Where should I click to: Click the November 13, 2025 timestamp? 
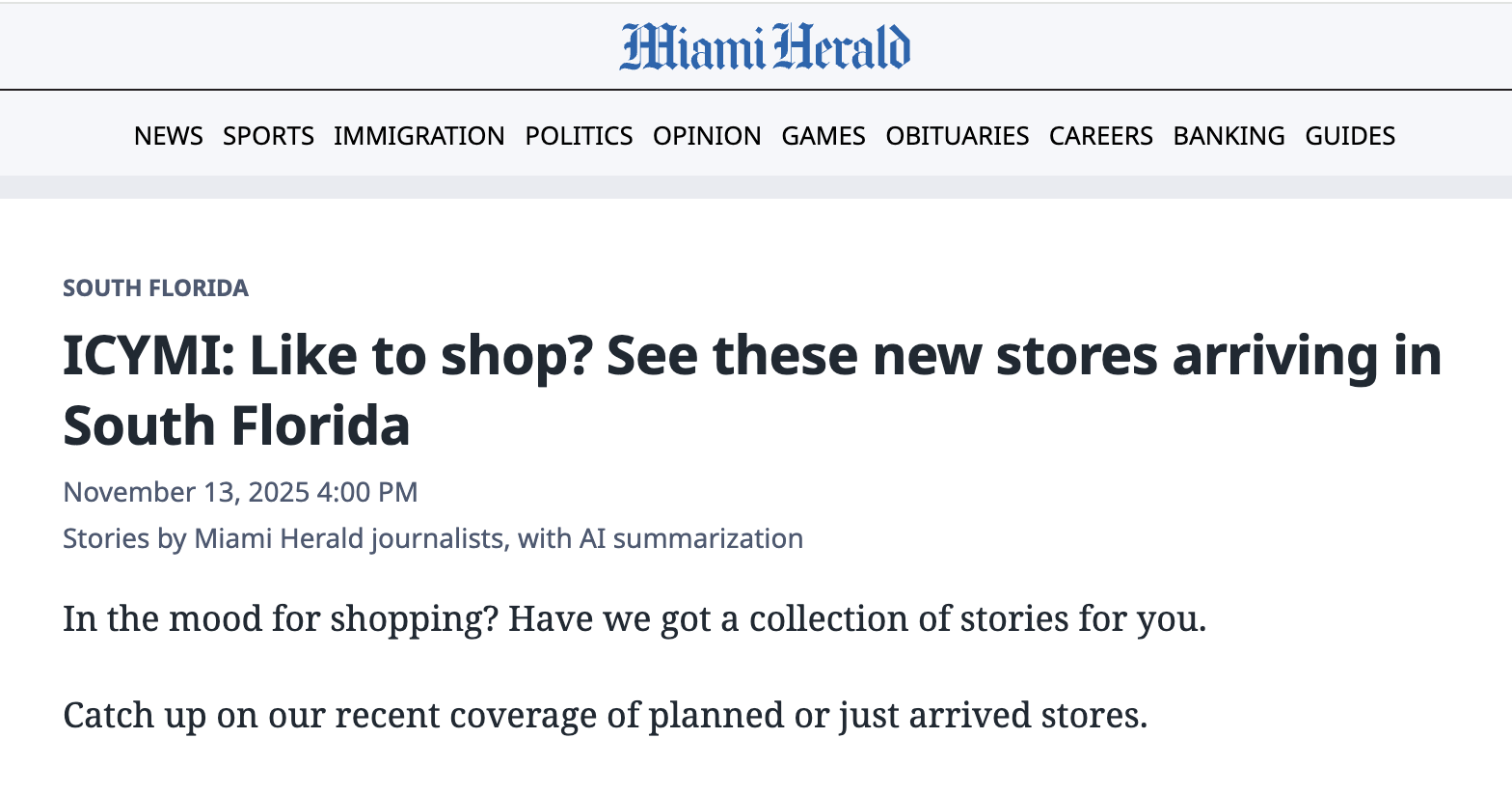pyautogui.click(x=240, y=492)
